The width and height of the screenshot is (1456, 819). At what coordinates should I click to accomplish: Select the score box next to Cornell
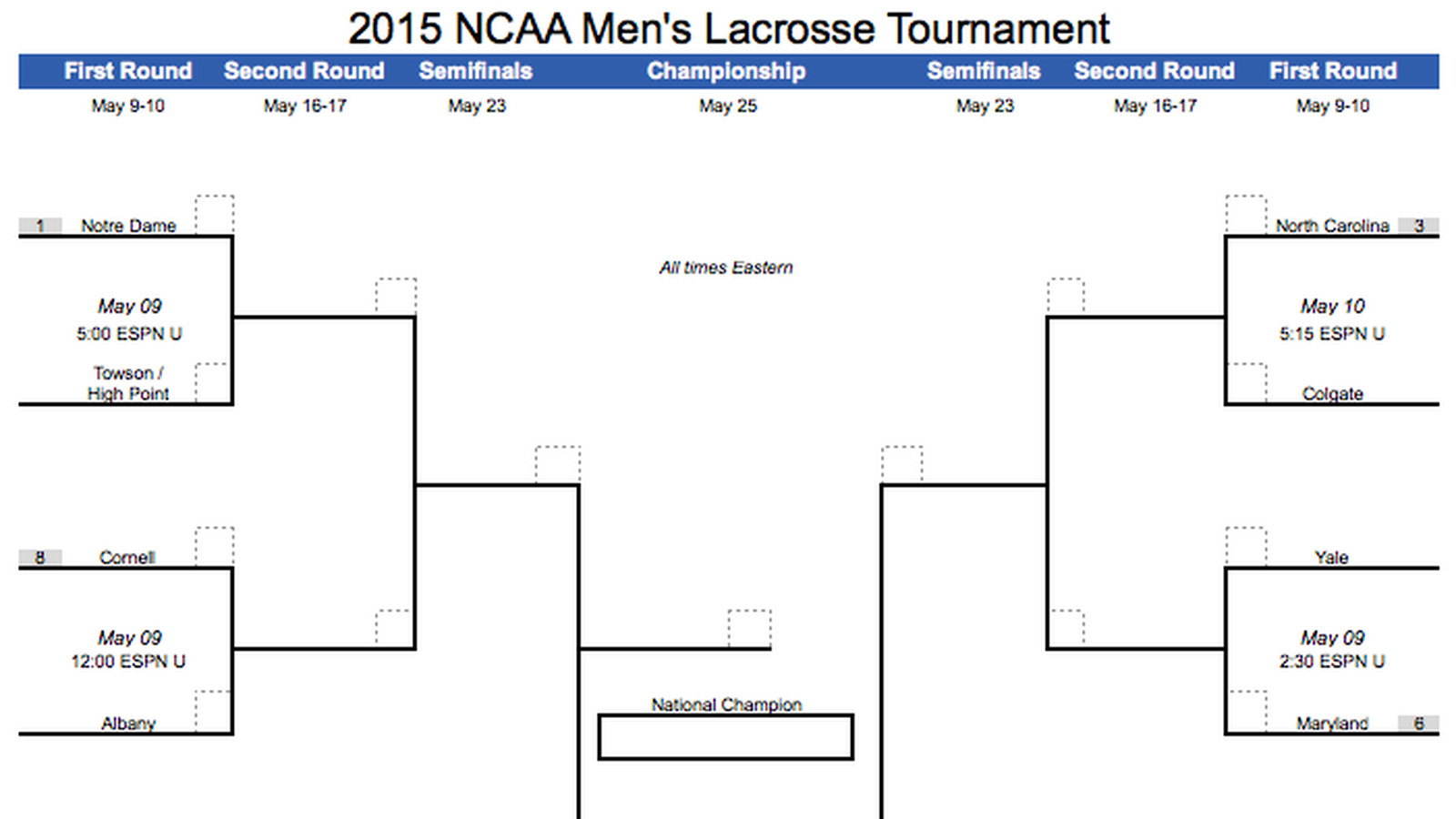click(215, 547)
